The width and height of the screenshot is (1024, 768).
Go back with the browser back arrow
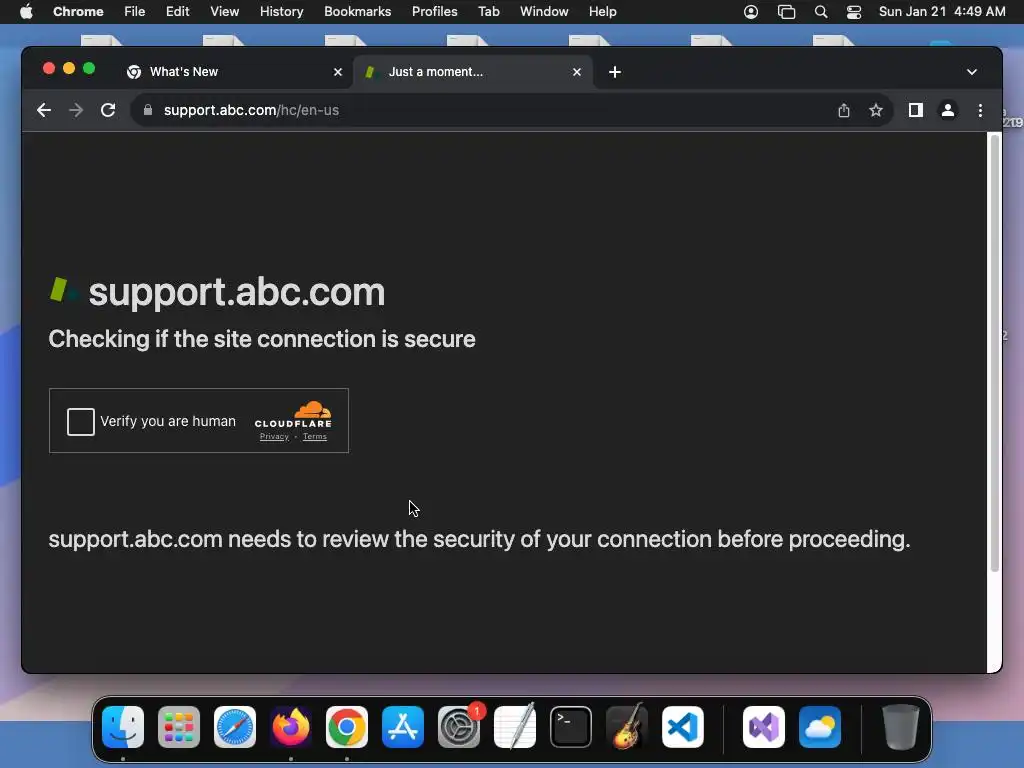(x=44, y=110)
